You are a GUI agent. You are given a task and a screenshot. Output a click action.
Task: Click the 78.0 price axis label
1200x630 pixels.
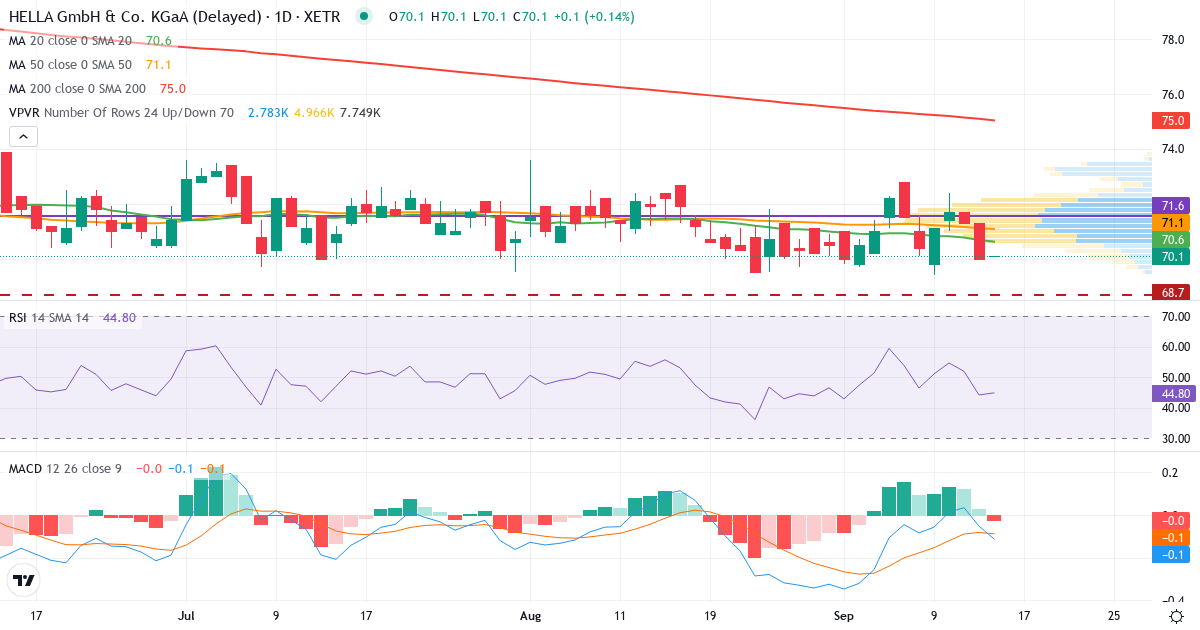coord(1174,40)
